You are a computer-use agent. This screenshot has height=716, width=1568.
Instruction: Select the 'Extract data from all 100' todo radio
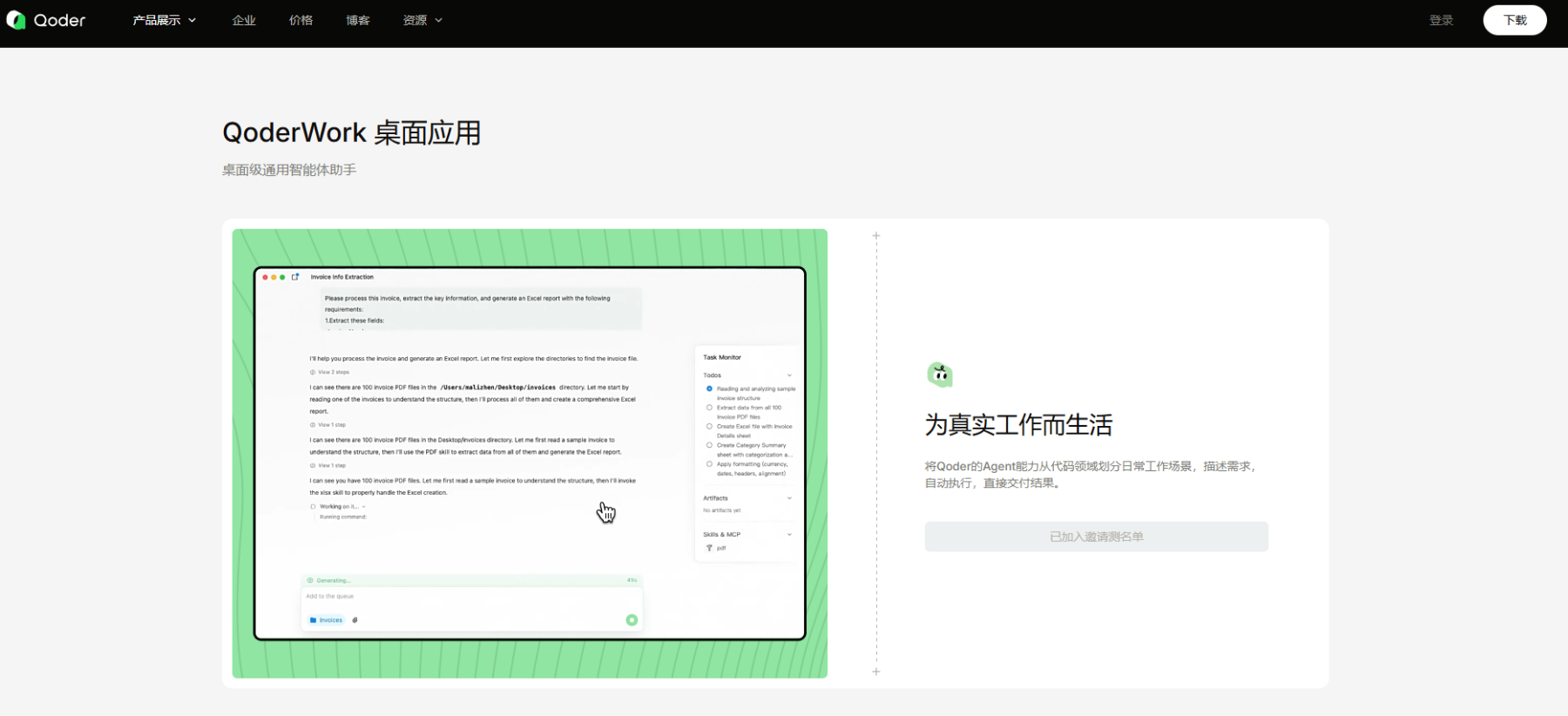(x=709, y=408)
